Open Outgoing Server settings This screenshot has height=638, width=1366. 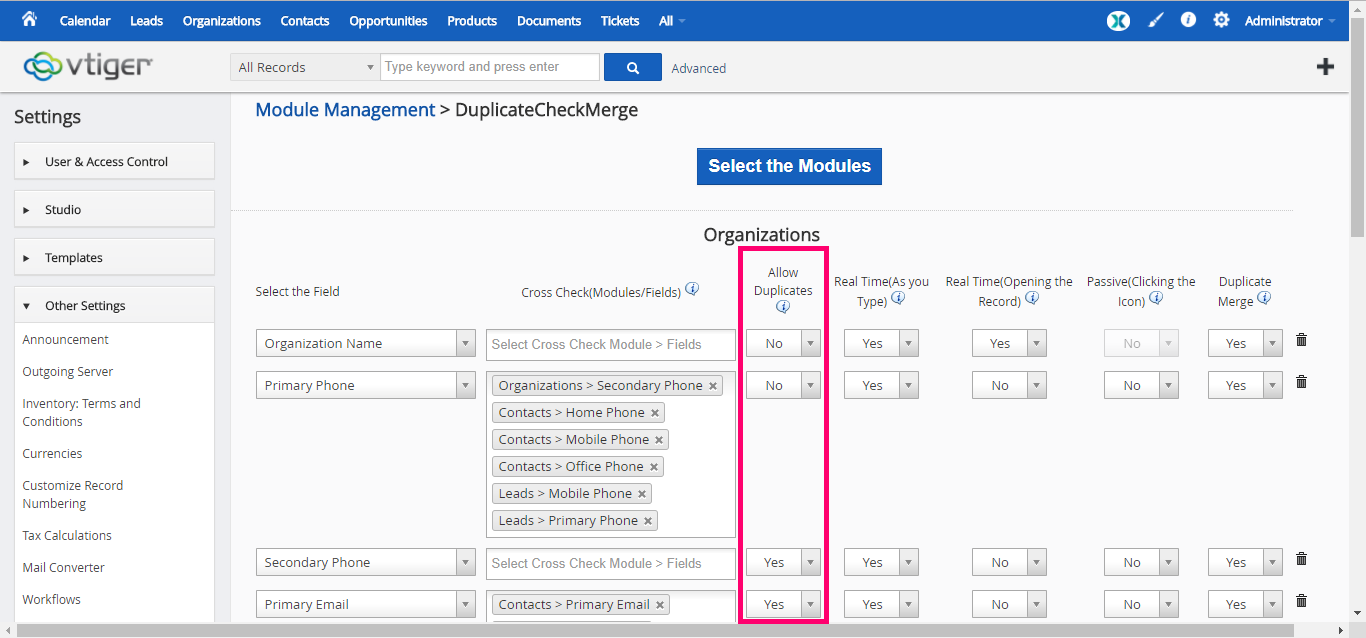point(68,371)
